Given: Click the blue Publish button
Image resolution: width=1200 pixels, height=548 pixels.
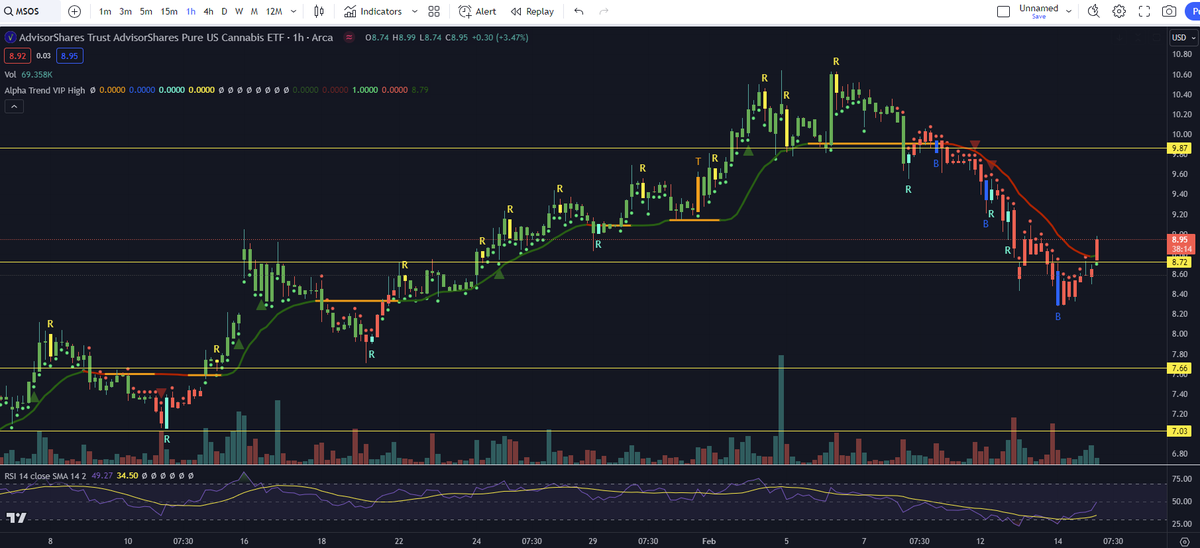Looking at the screenshot, I should [1193, 11].
